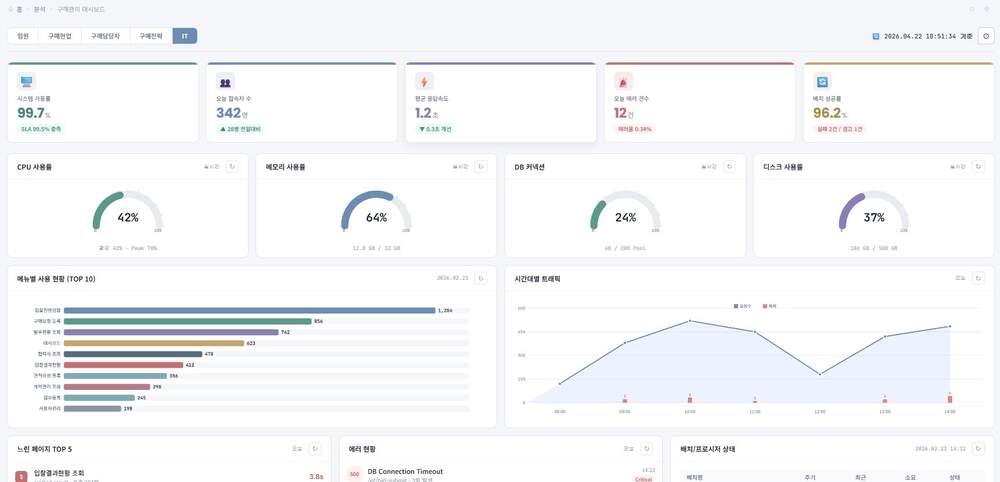Image resolution: width=1000 pixels, height=482 pixels.
Task: Click the gray bar labeled 198
Action: [92, 408]
